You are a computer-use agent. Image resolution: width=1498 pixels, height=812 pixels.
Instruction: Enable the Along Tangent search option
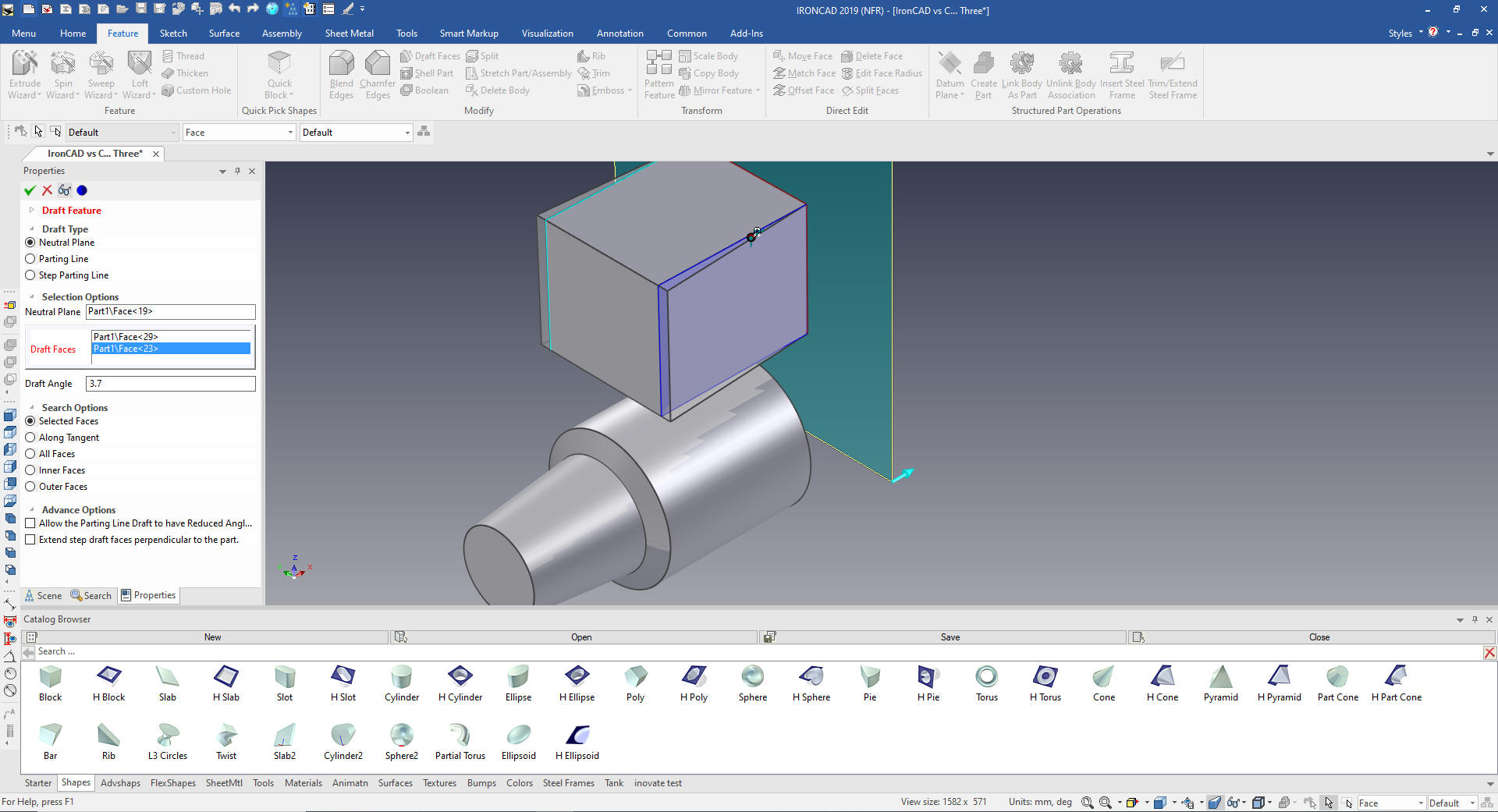click(30, 438)
